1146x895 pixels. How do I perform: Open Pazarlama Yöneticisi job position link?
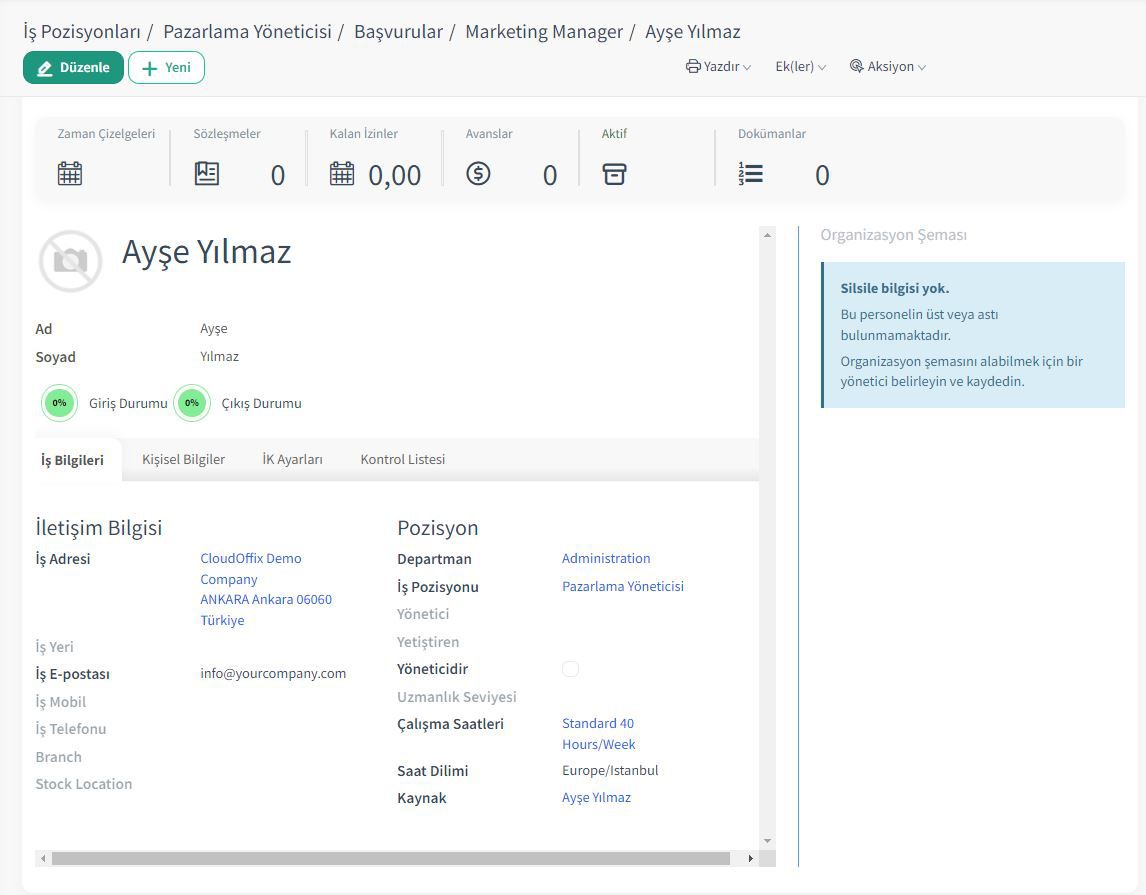pos(623,586)
